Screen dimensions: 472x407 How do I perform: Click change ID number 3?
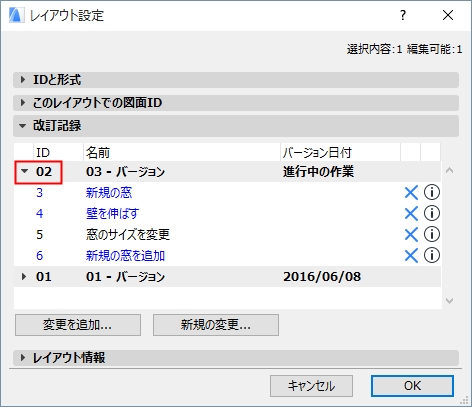pos(39,193)
